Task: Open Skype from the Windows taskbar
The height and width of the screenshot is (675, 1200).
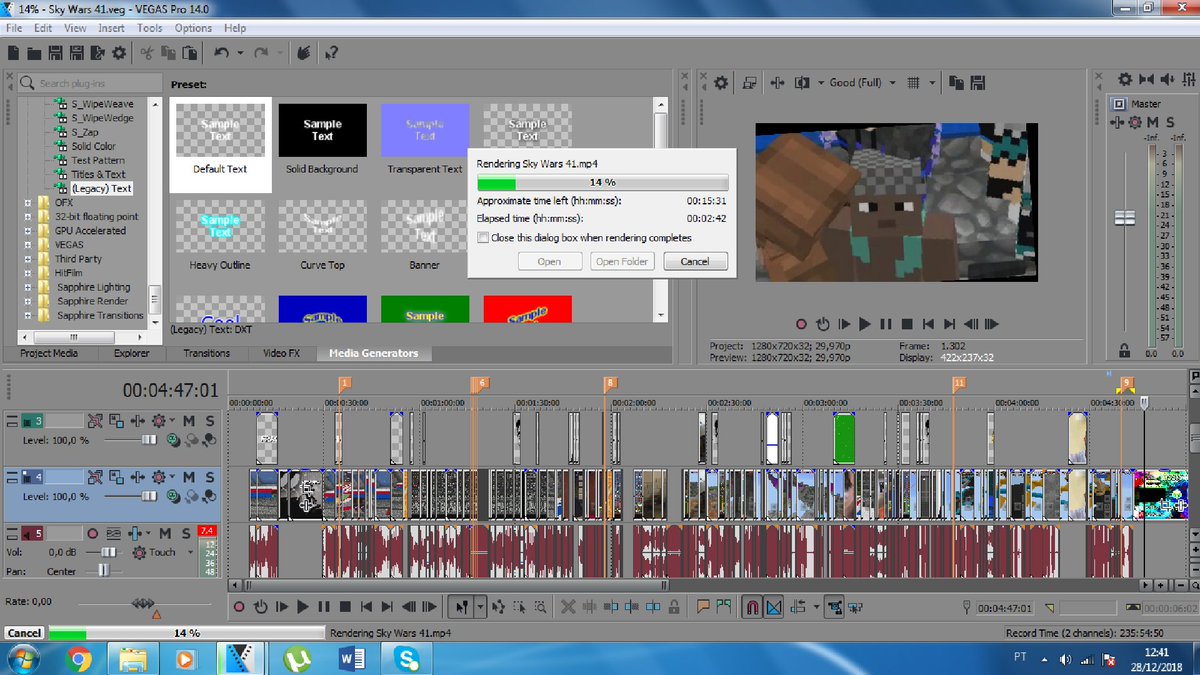Action: click(x=406, y=658)
